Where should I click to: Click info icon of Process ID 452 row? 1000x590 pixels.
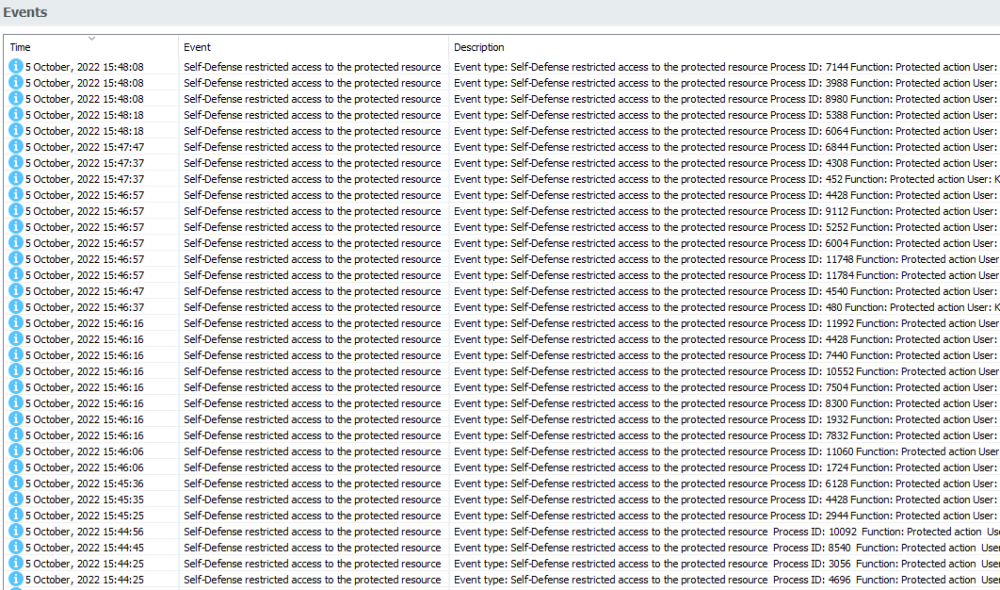click(16, 179)
